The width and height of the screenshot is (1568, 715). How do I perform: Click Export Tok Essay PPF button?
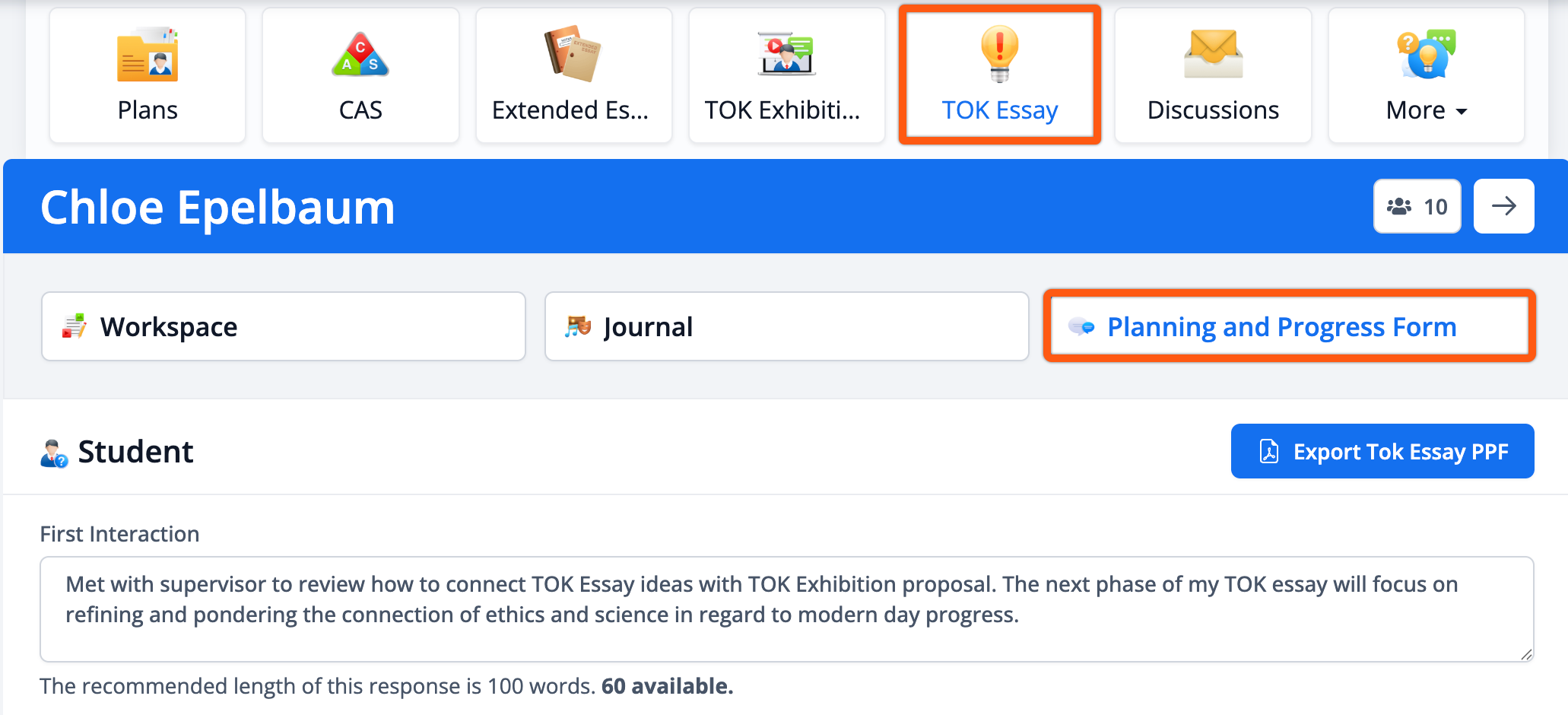[x=1382, y=452]
